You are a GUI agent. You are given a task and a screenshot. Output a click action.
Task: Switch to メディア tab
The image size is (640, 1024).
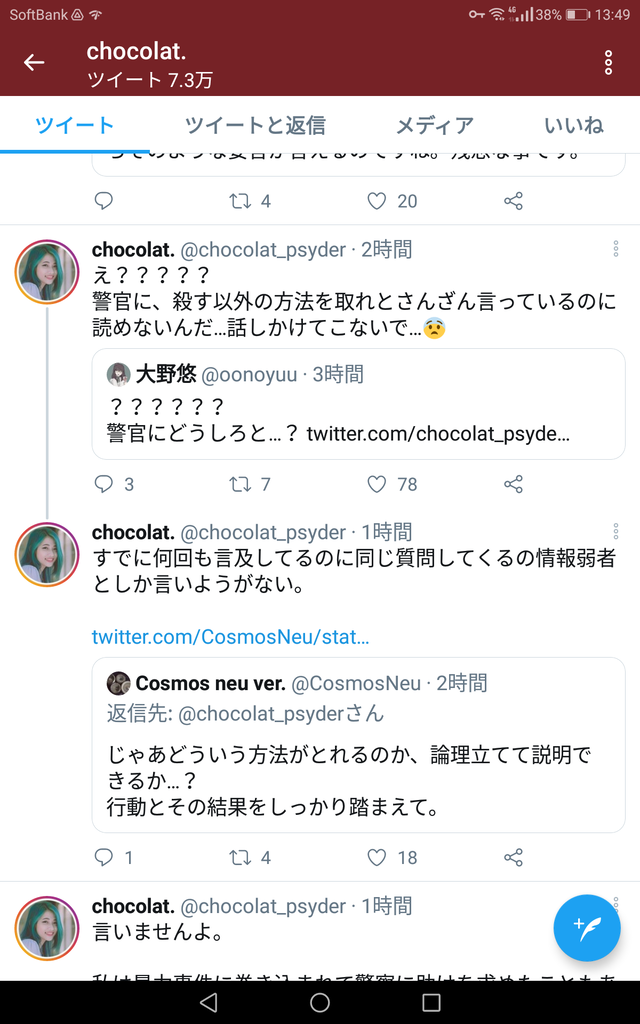(434, 125)
